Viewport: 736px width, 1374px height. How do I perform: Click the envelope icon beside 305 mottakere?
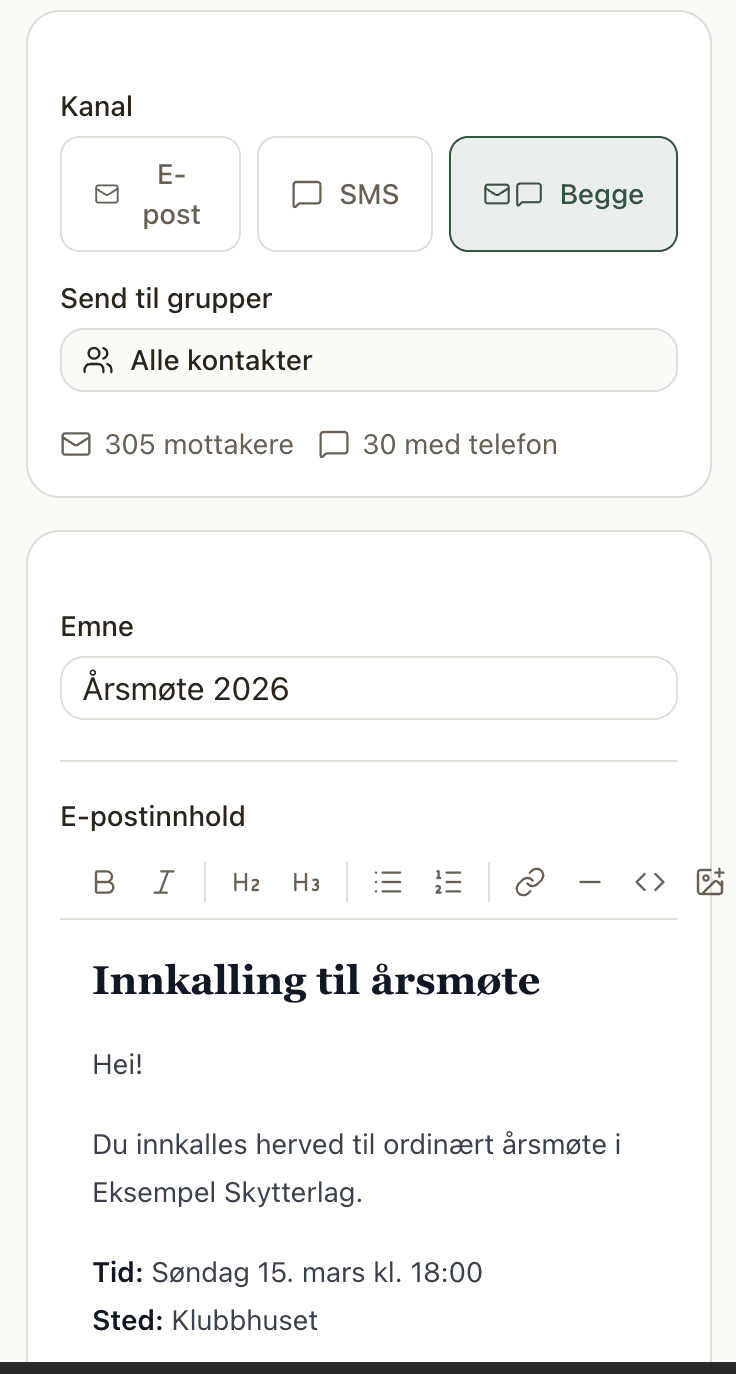tap(76, 444)
